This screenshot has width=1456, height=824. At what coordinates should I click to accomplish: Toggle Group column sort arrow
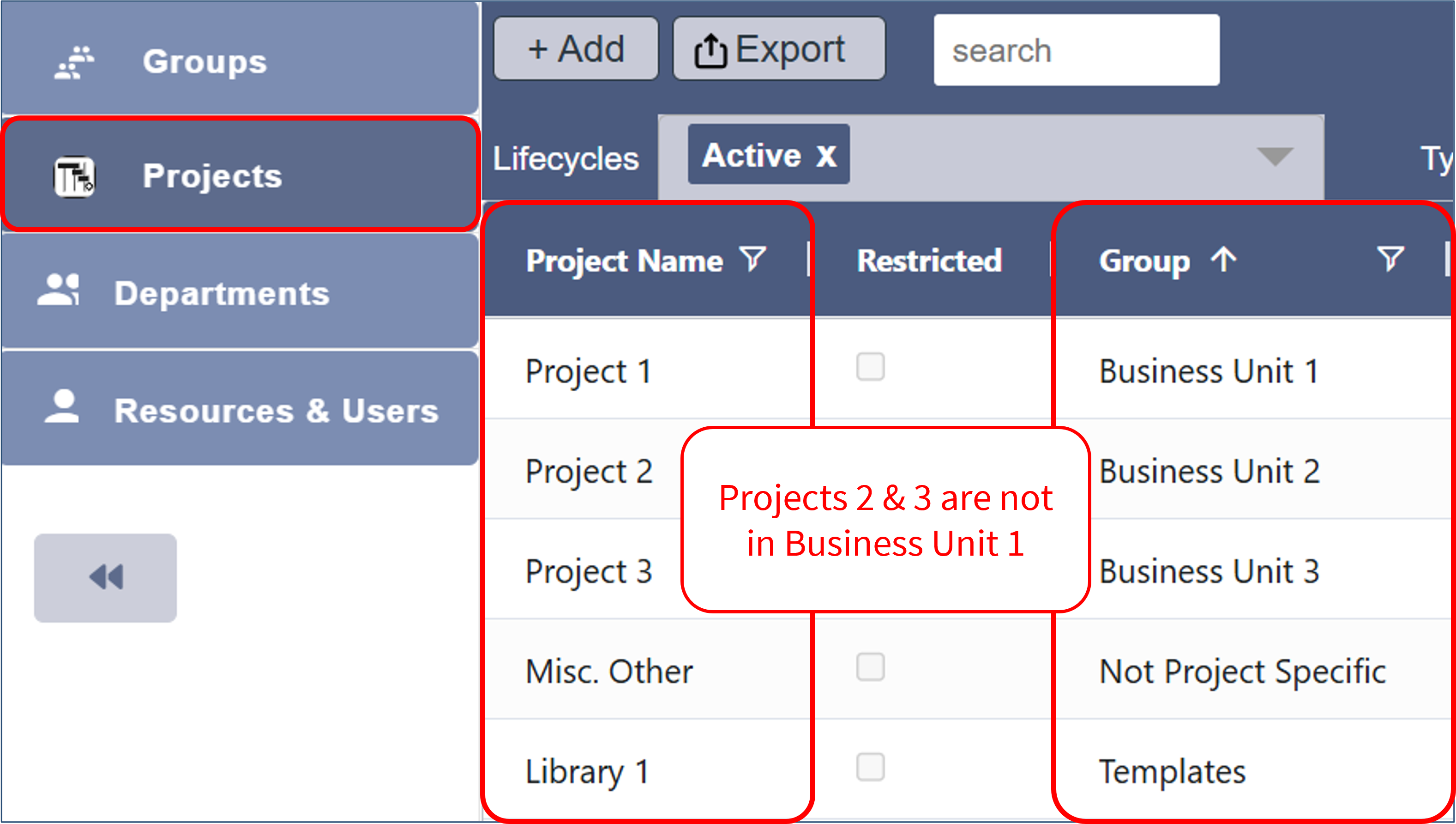[1224, 260]
